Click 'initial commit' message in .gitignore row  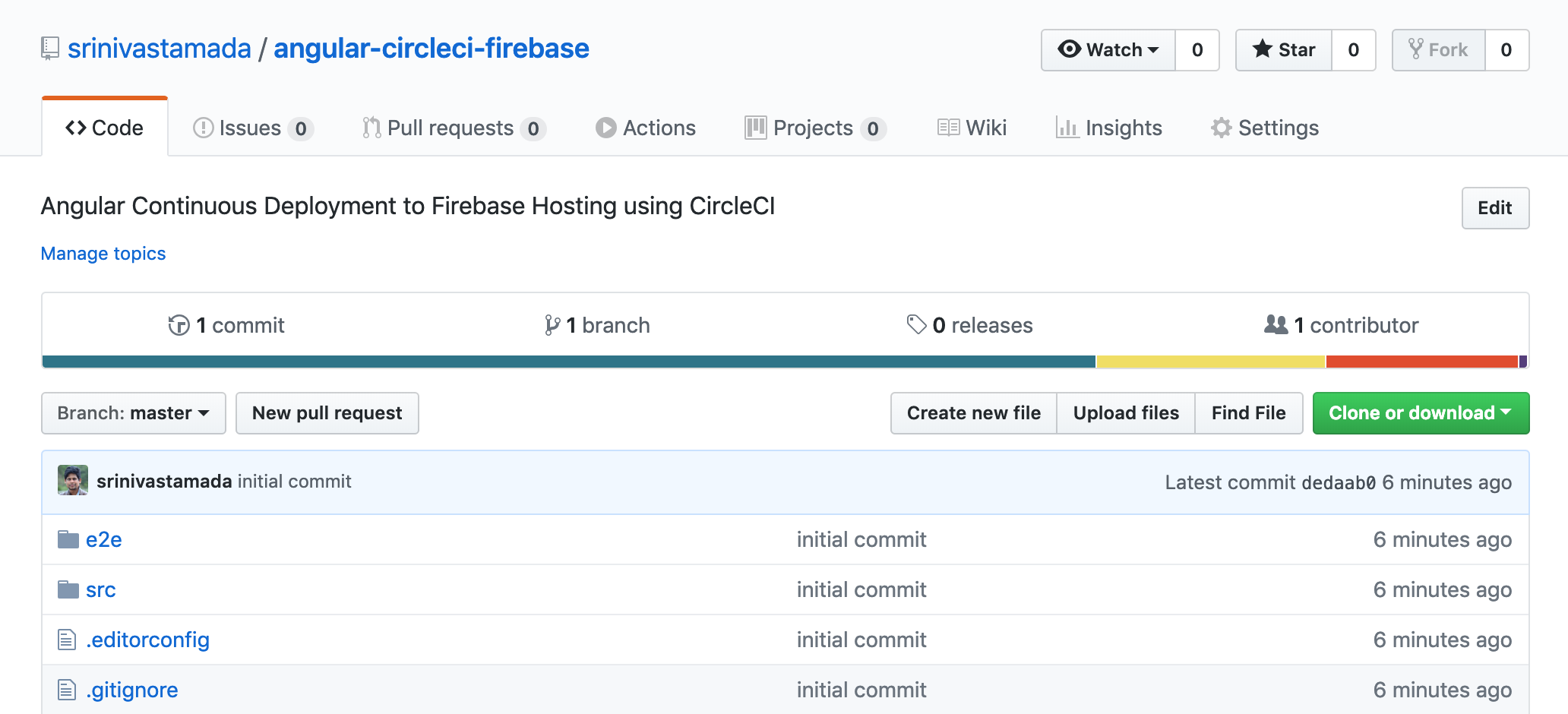click(x=861, y=690)
